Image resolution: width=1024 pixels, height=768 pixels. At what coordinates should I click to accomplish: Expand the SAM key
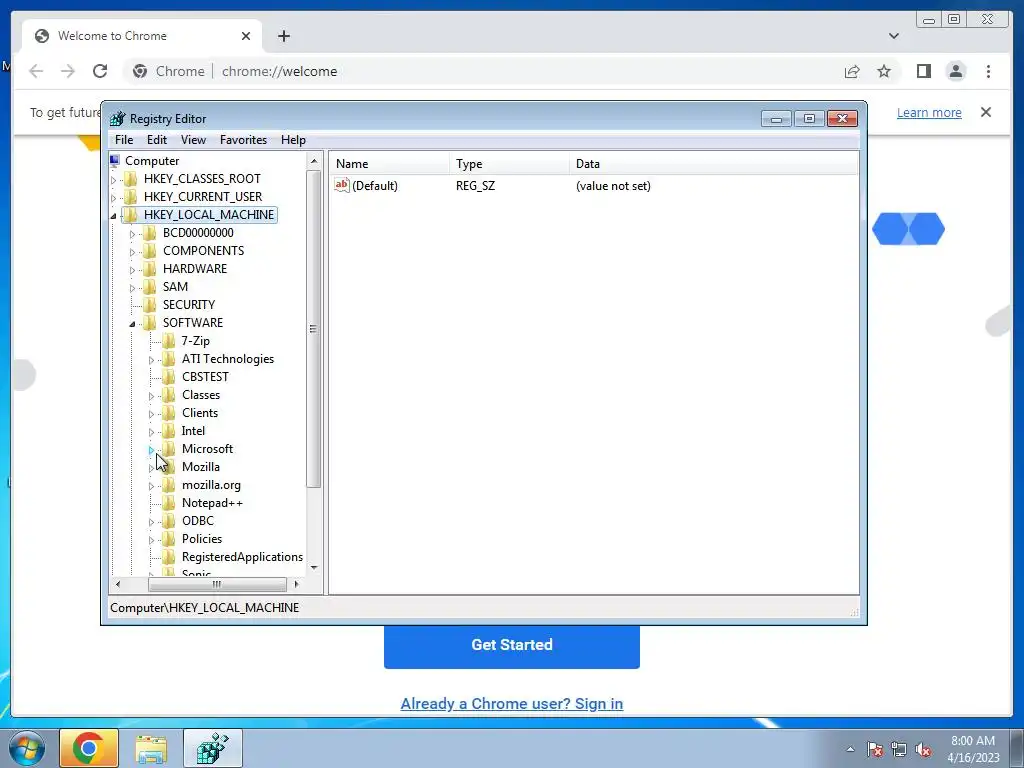coord(133,287)
